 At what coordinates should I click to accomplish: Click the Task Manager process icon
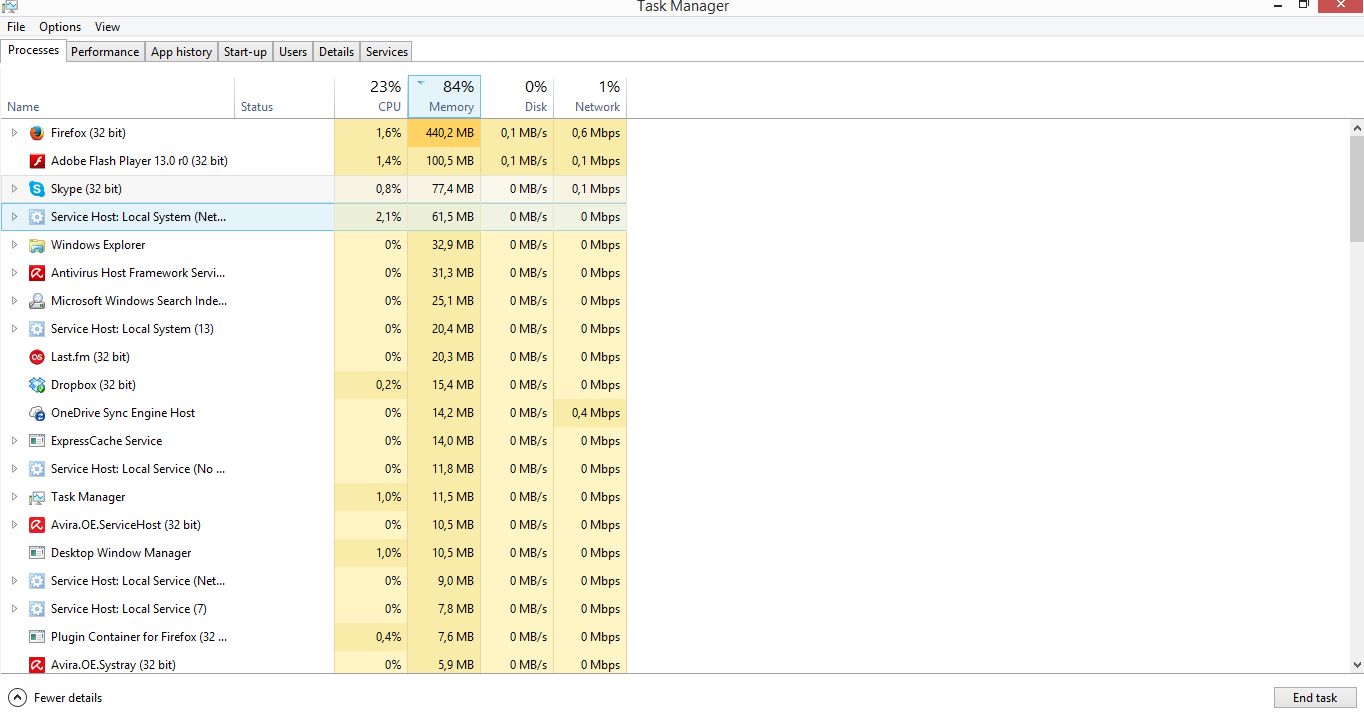click(37, 497)
